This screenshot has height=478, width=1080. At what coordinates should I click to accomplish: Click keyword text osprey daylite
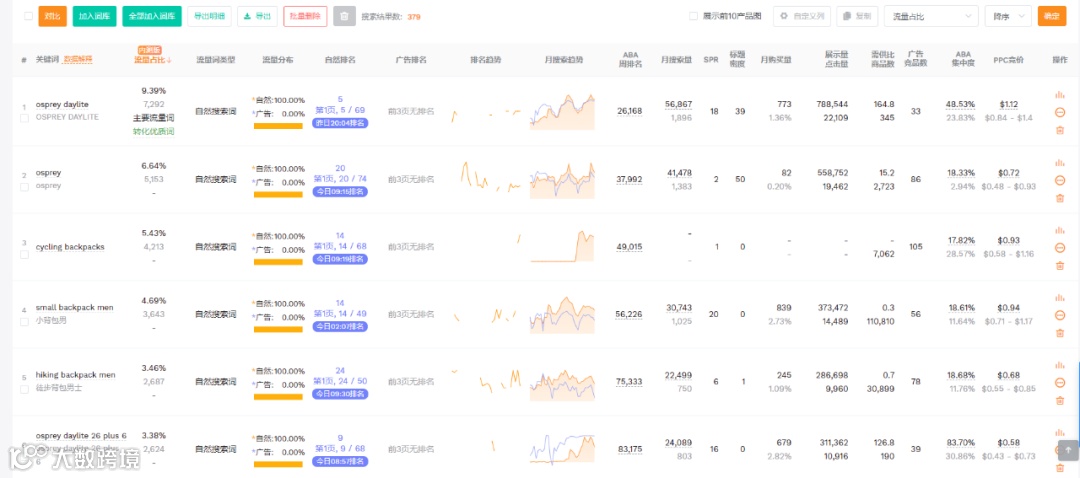(x=62, y=105)
